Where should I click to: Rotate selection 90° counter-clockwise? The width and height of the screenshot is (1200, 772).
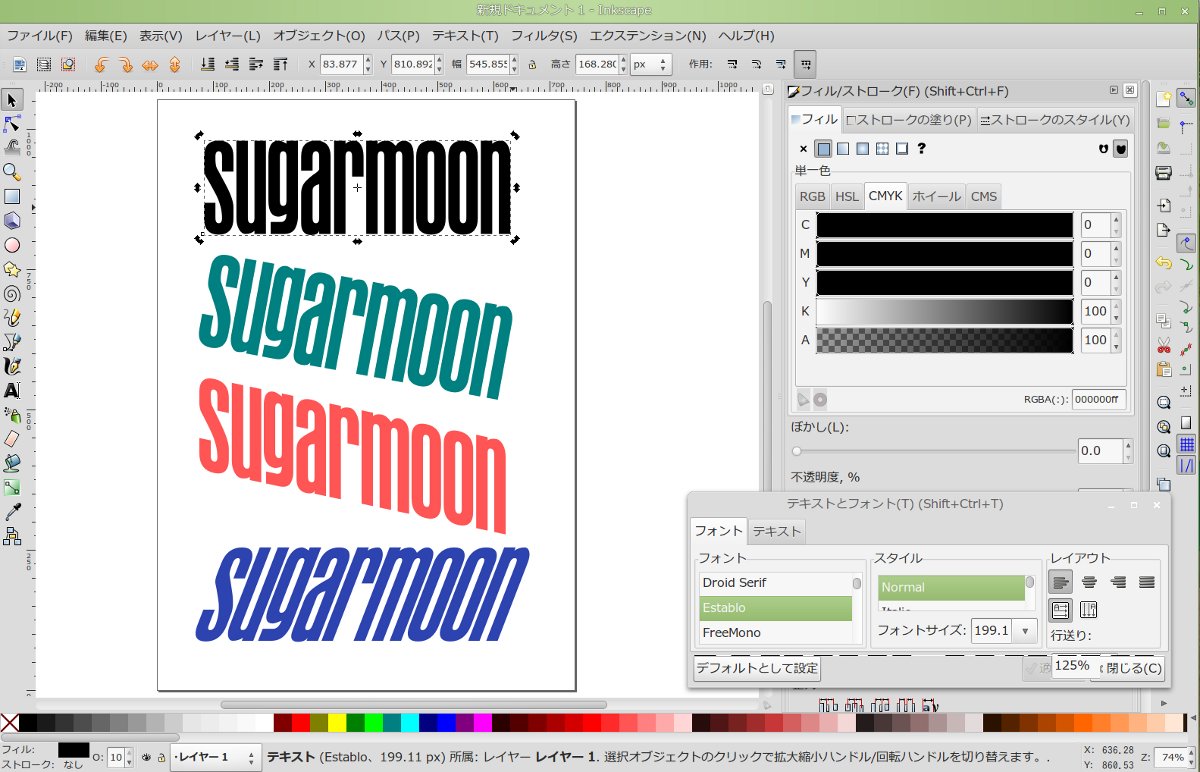[x=100, y=65]
